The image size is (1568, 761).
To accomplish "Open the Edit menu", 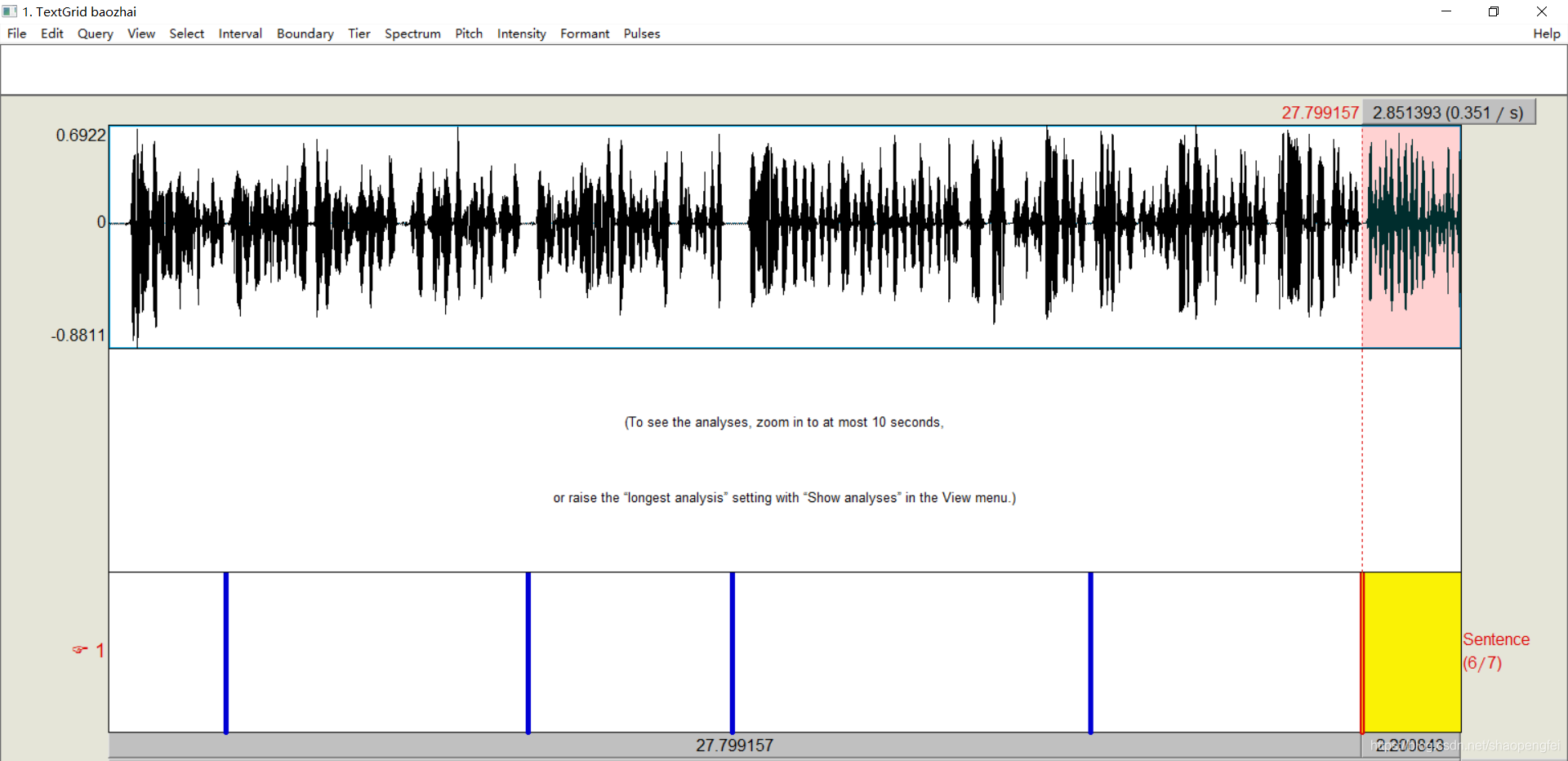I will pyautogui.click(x=51, y=33).
